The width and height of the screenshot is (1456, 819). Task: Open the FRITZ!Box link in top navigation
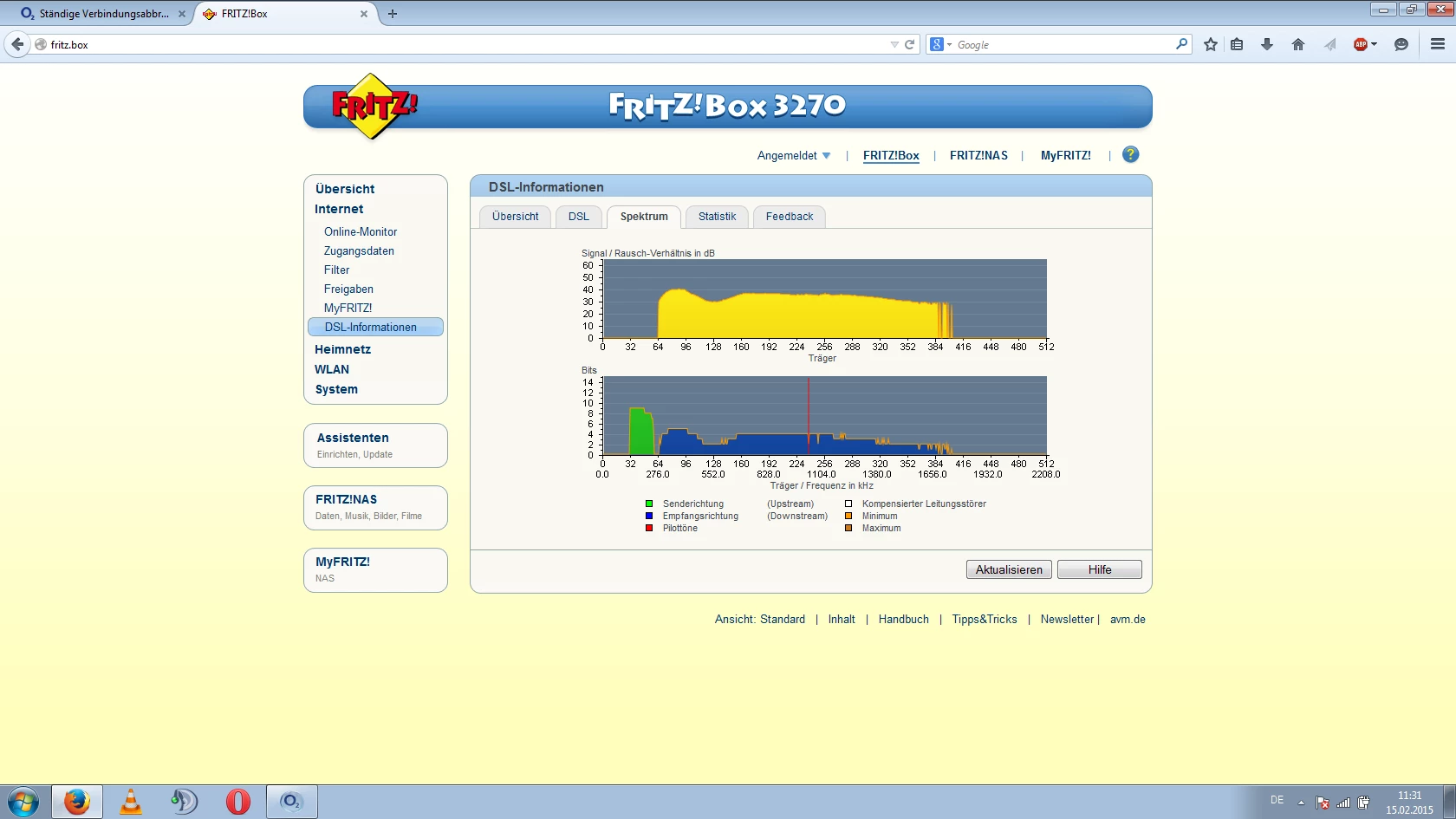click(x=891, y=156)
